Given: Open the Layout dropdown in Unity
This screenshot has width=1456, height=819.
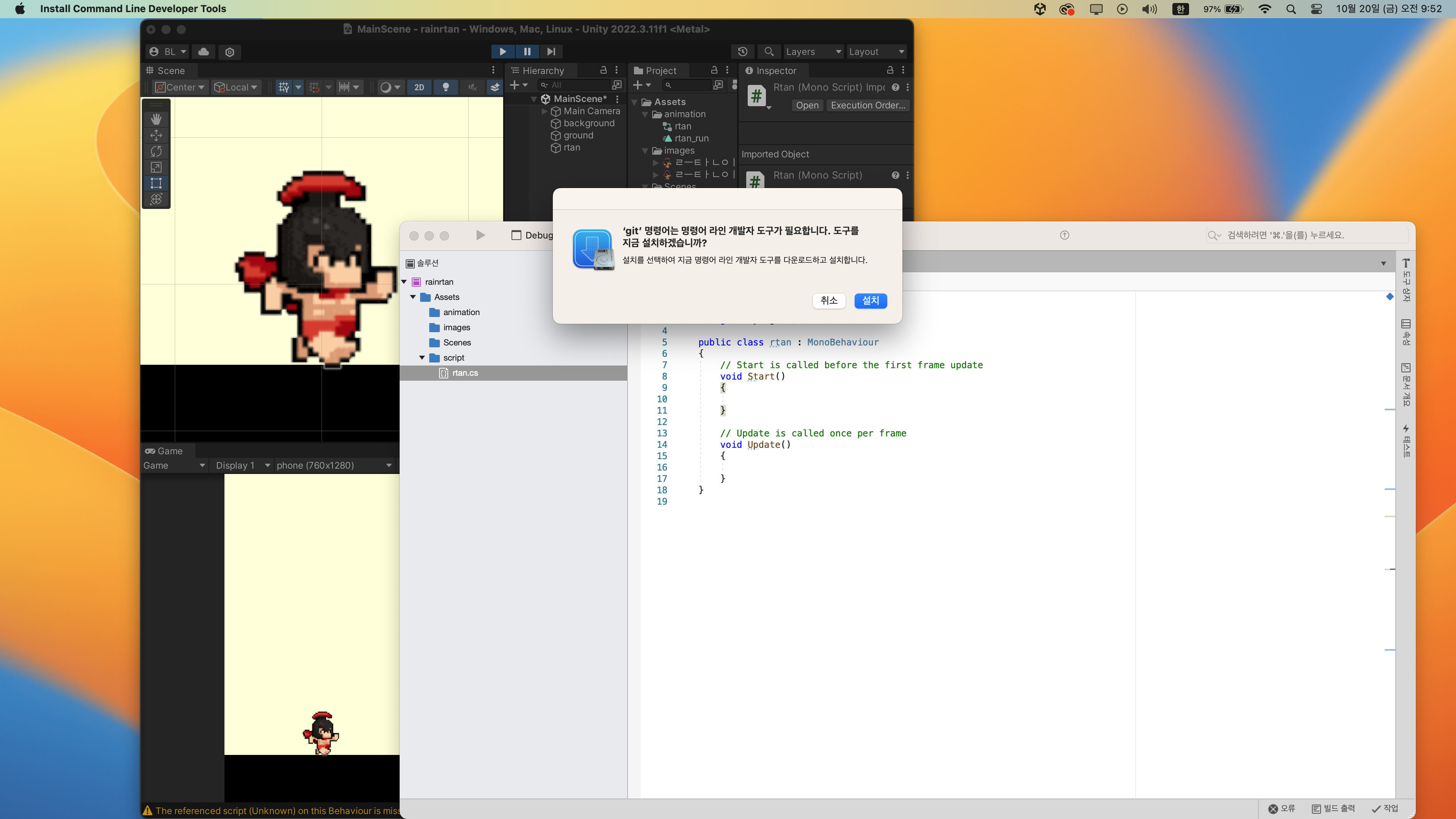Looking at the screenshot, I should pos(877,52).
